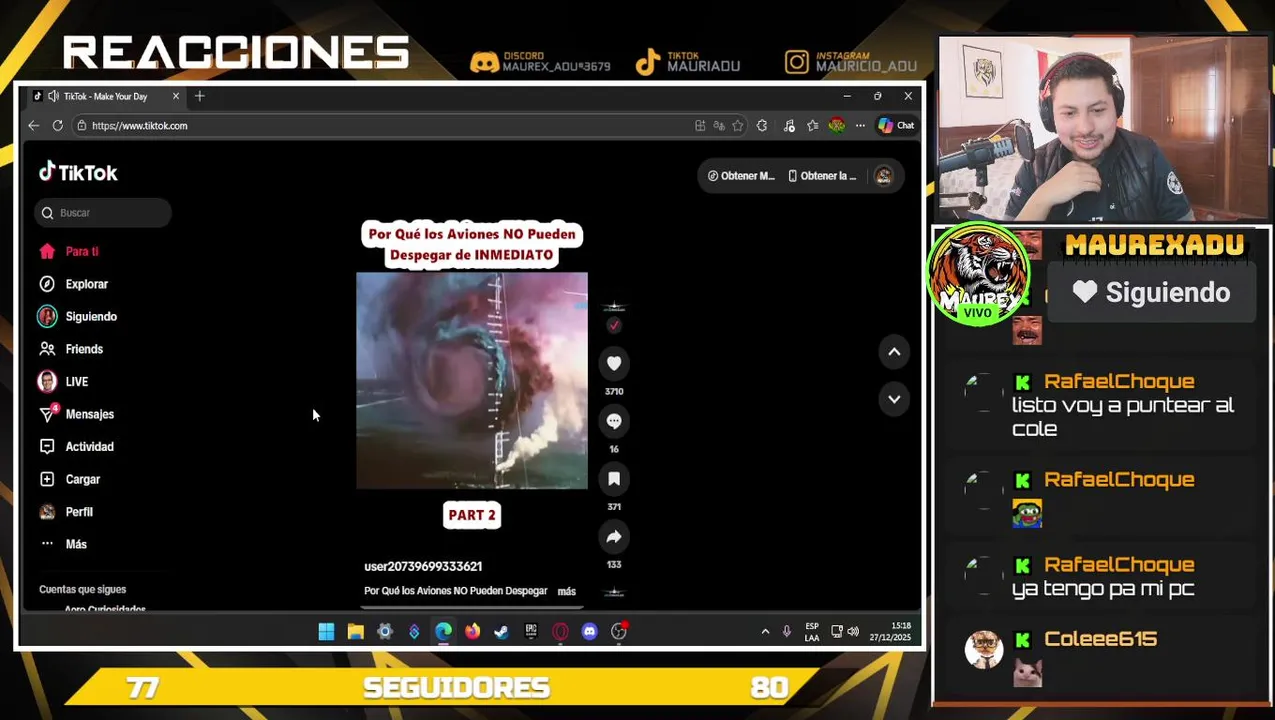Open Copilot Chat in browser toolbar
This screenshot has height=720, width=1275.
point(896,126)
